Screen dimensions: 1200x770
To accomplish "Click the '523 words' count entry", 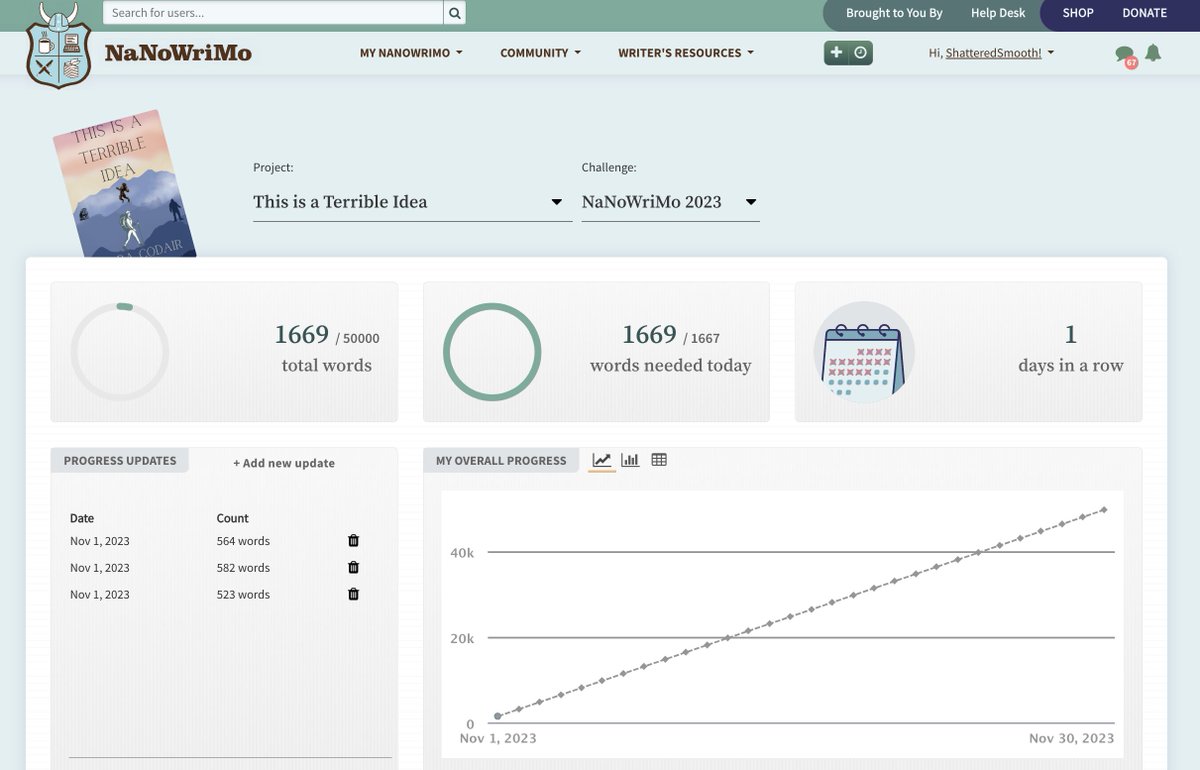I will [243, 594].
